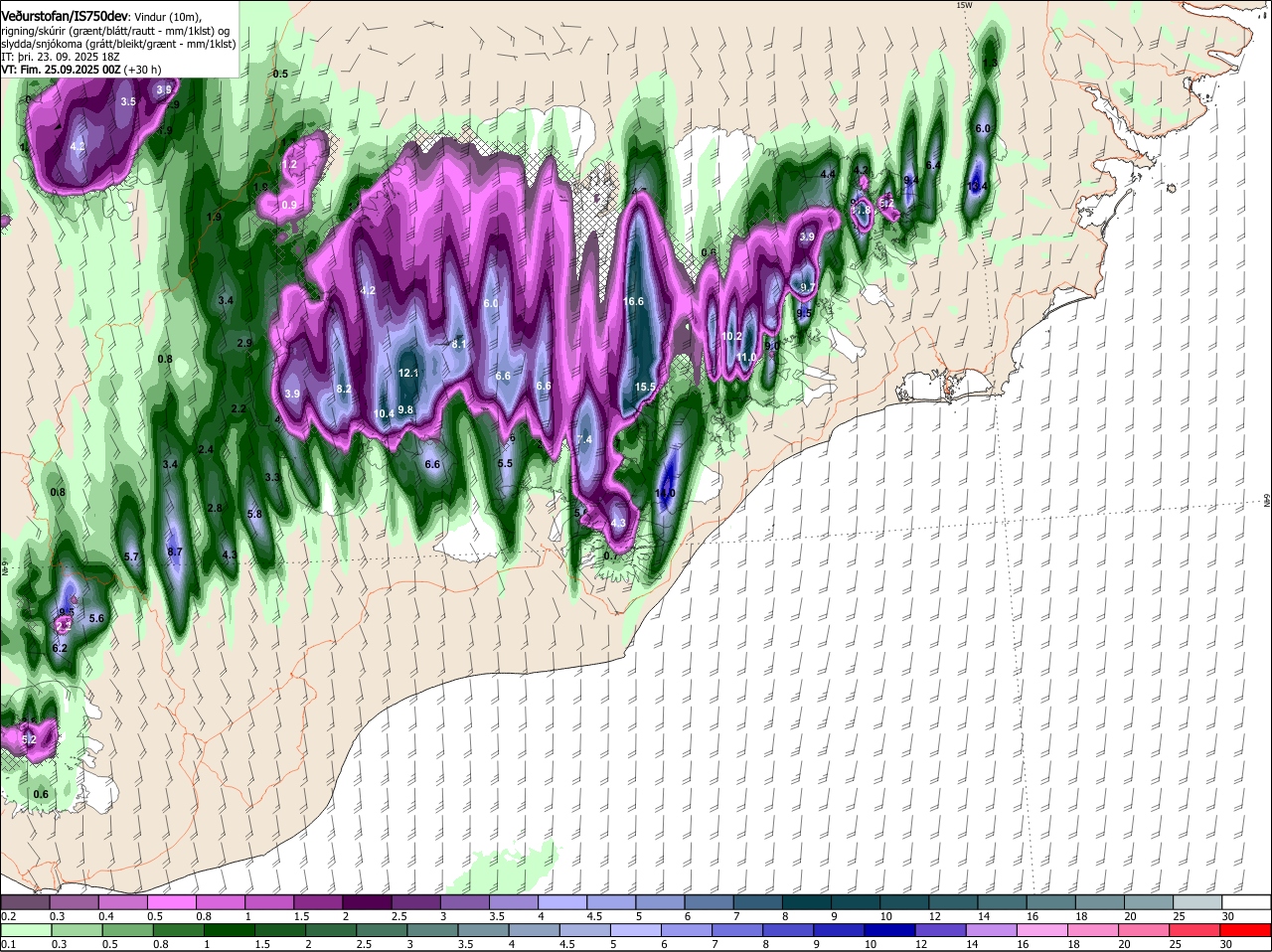1272x952 pixels.
Task: Pick the lower legend swatch between 0.1 and 0.3
Action: click(25, 930)
